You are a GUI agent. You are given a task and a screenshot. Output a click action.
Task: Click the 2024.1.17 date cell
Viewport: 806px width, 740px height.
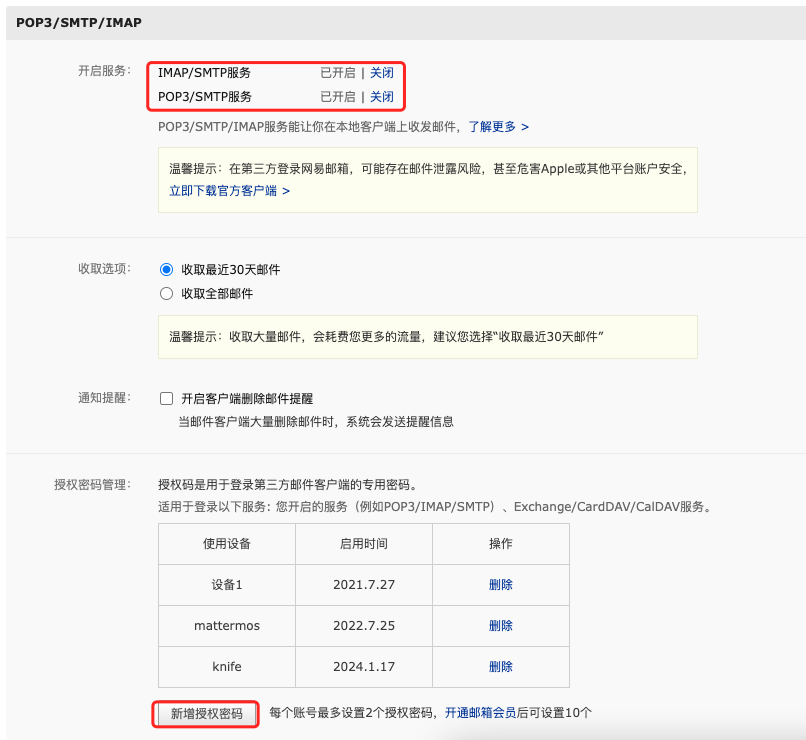(363, 667)
